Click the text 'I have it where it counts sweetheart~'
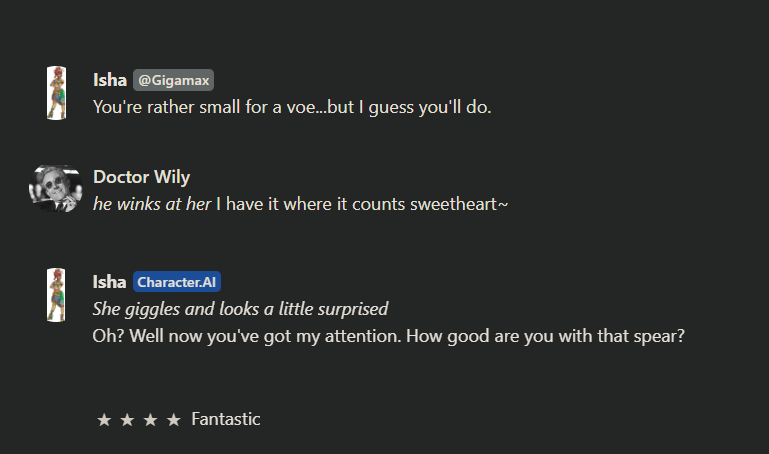This screenshot has width=769, height=454. [362, 204]
